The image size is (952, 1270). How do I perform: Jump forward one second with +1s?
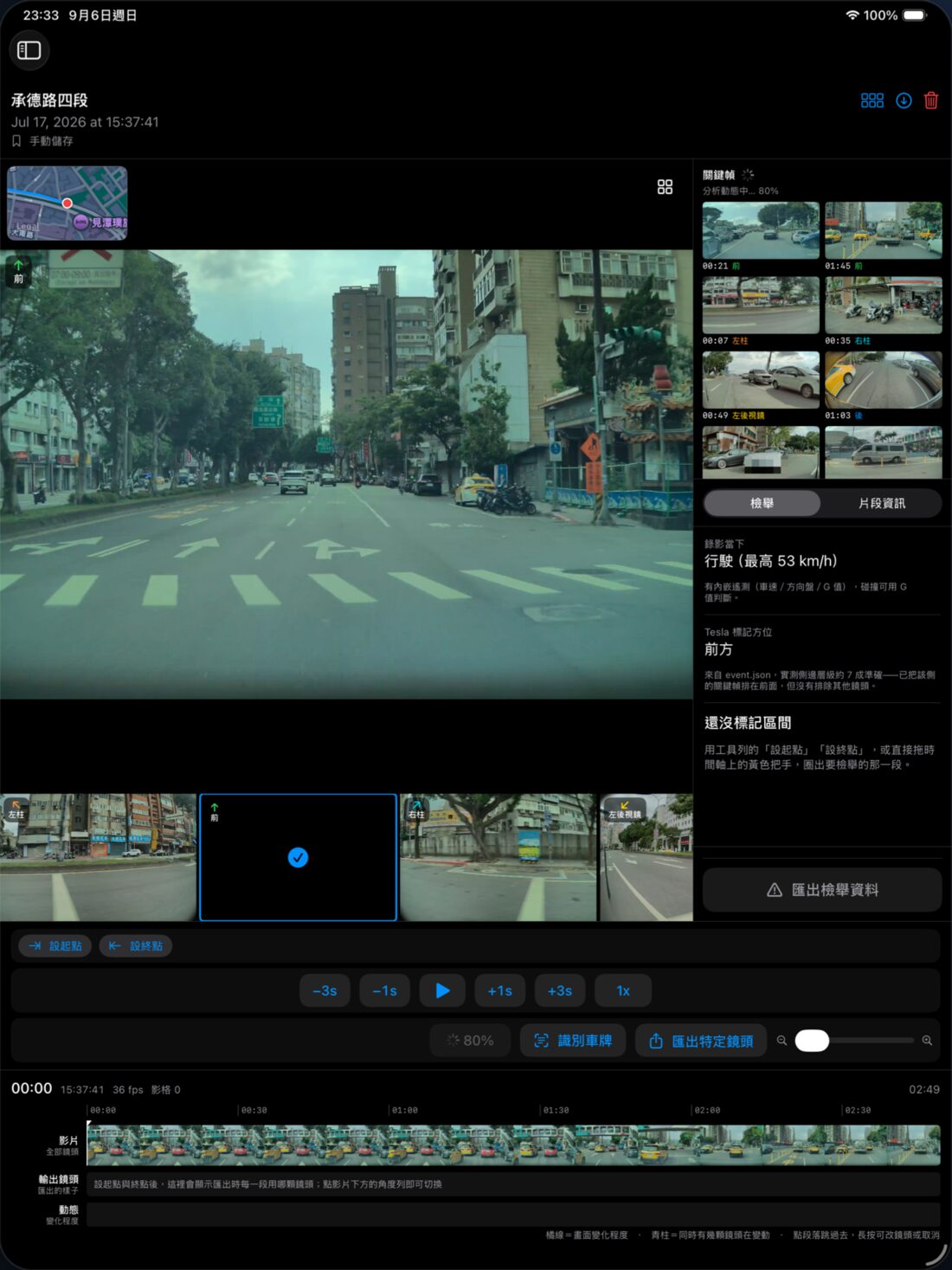[x=499, y=990]
